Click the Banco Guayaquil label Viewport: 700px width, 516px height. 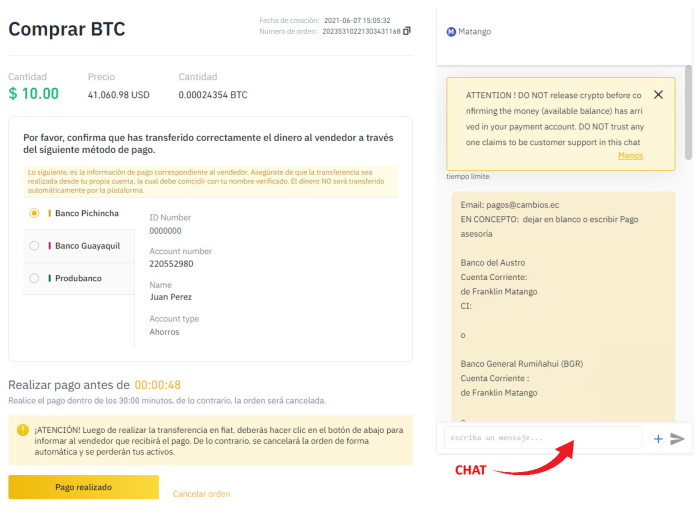(88, 246)
